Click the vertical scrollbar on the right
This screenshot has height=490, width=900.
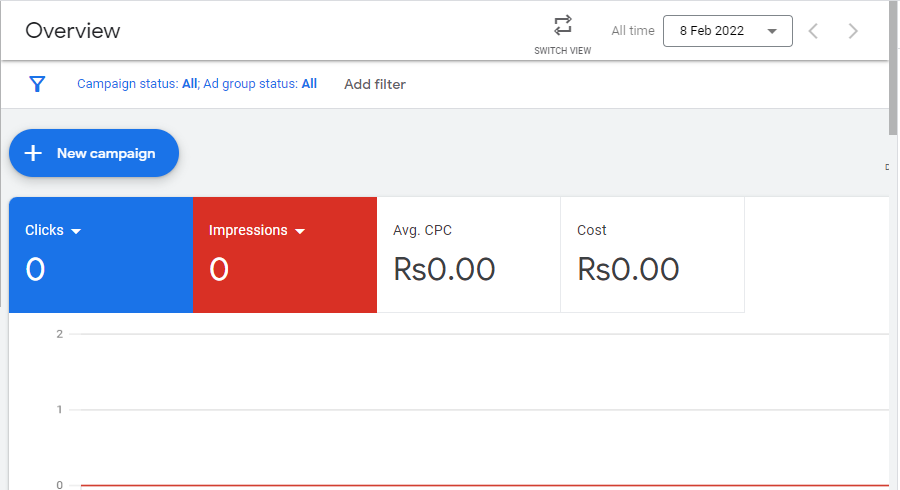tap(893, 70)
